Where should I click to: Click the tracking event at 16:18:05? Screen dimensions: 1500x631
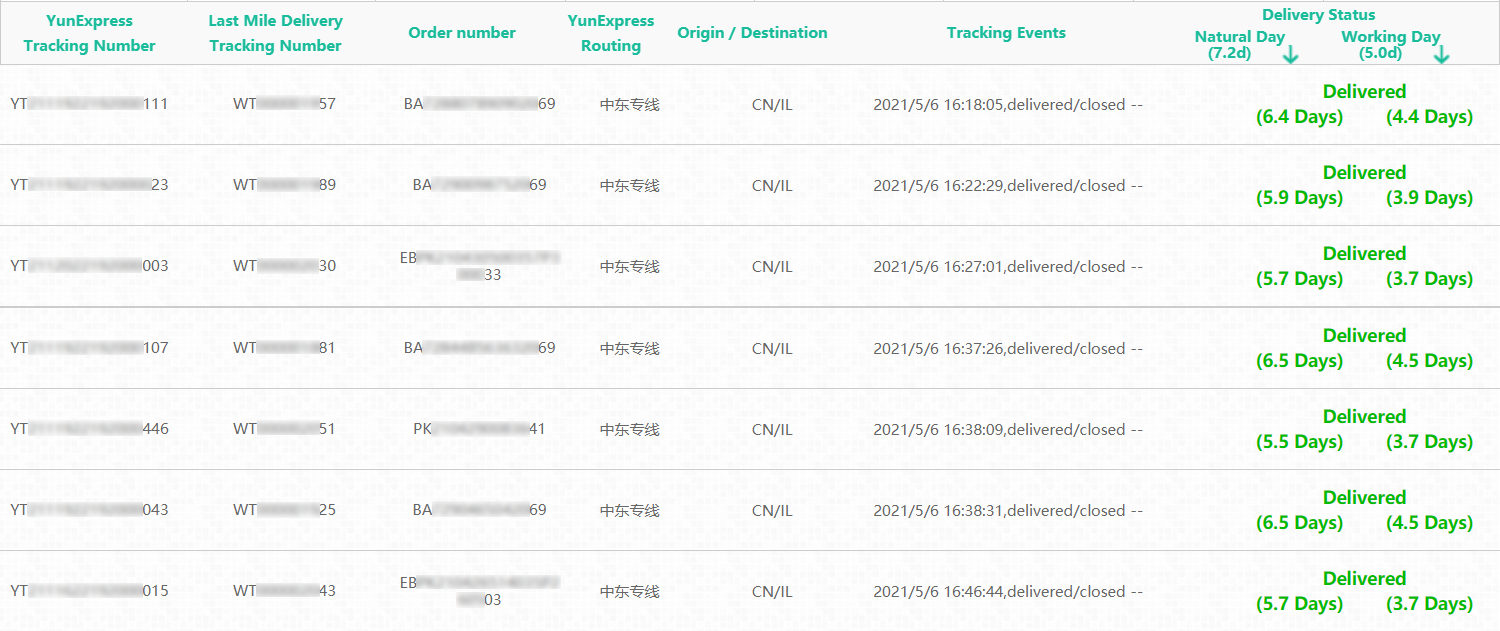(x=1007, y=104)
